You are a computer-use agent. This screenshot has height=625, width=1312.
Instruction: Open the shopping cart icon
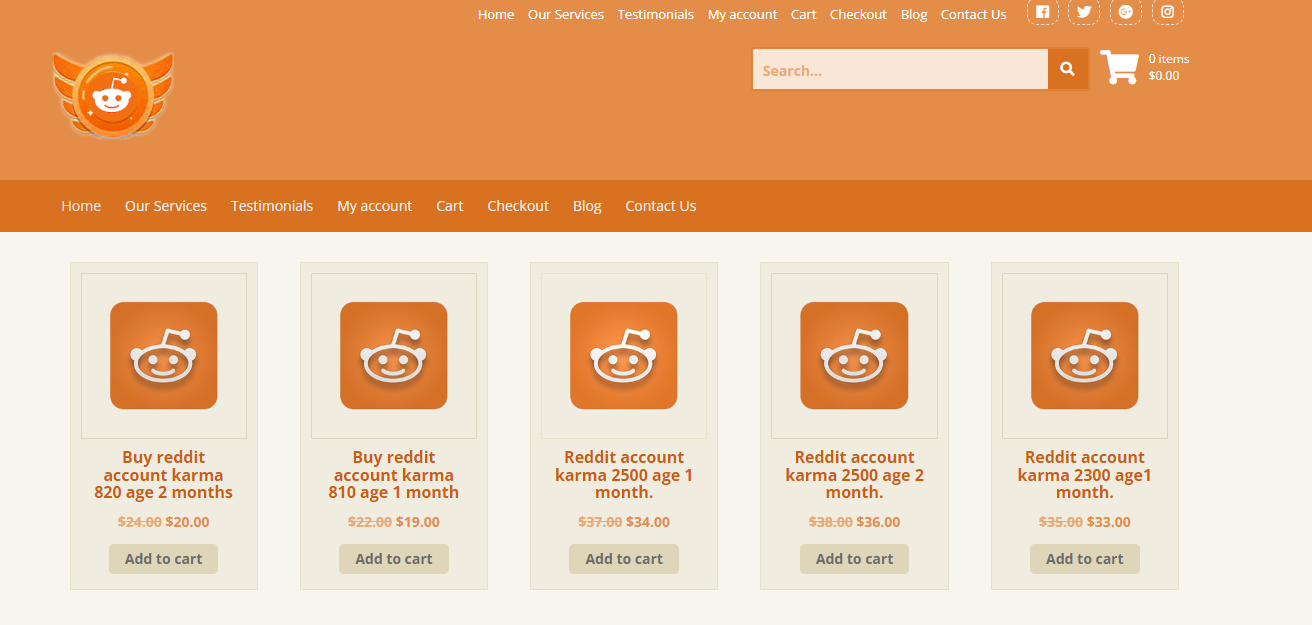point(1119,67)
